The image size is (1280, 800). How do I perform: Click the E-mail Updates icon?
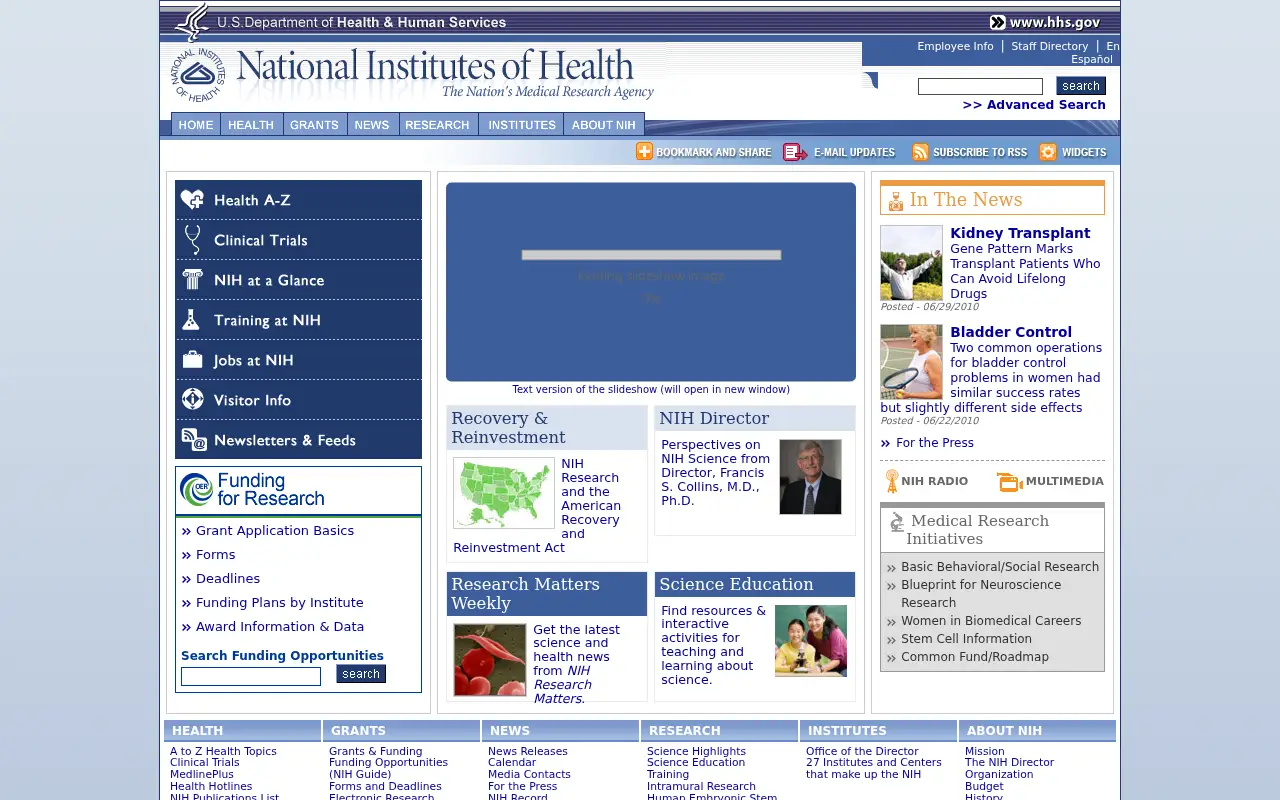[795, 152]
